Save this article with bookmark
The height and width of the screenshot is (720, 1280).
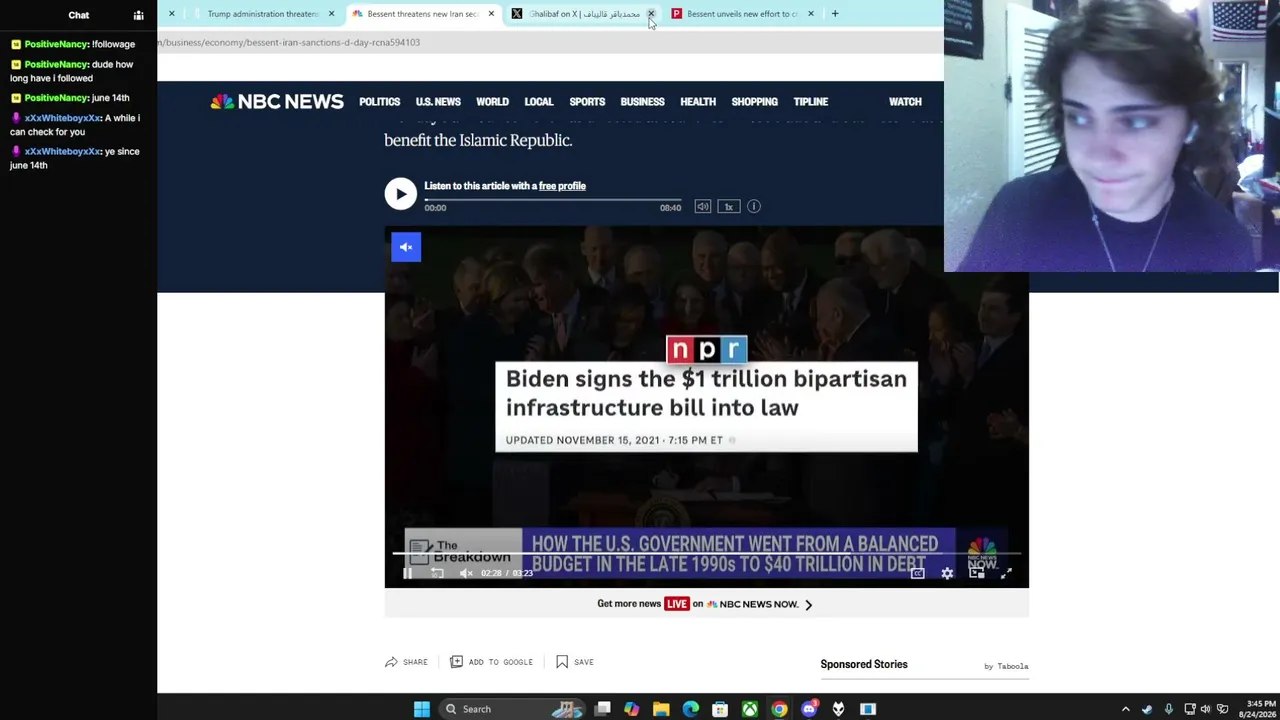click(x=575, y=662)
